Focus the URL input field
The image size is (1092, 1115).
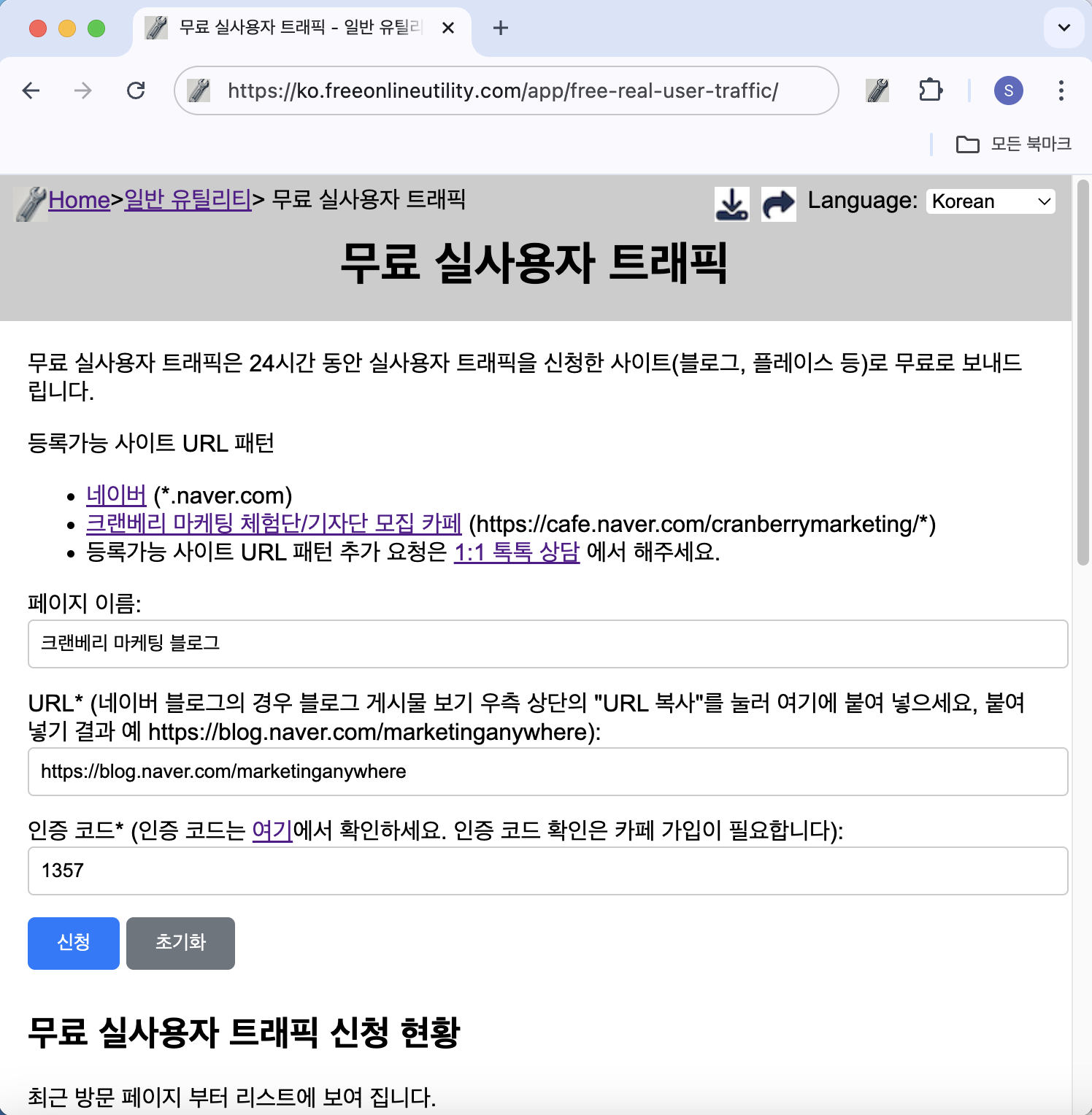pos(548,771)
